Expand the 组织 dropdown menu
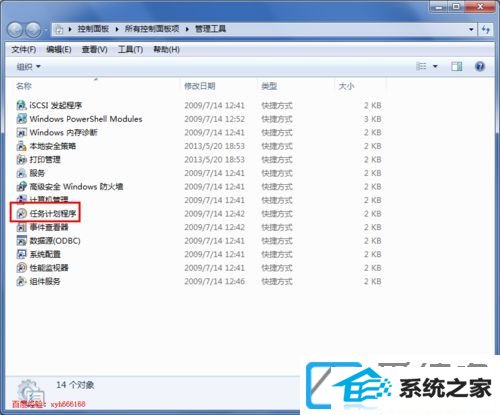 pyautogui.click(x=28, y=67)
